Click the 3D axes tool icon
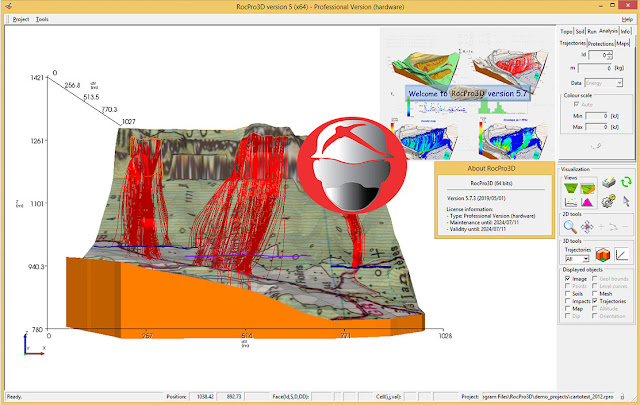The height and width of the screenshot is (405, 640). (622, 255)
